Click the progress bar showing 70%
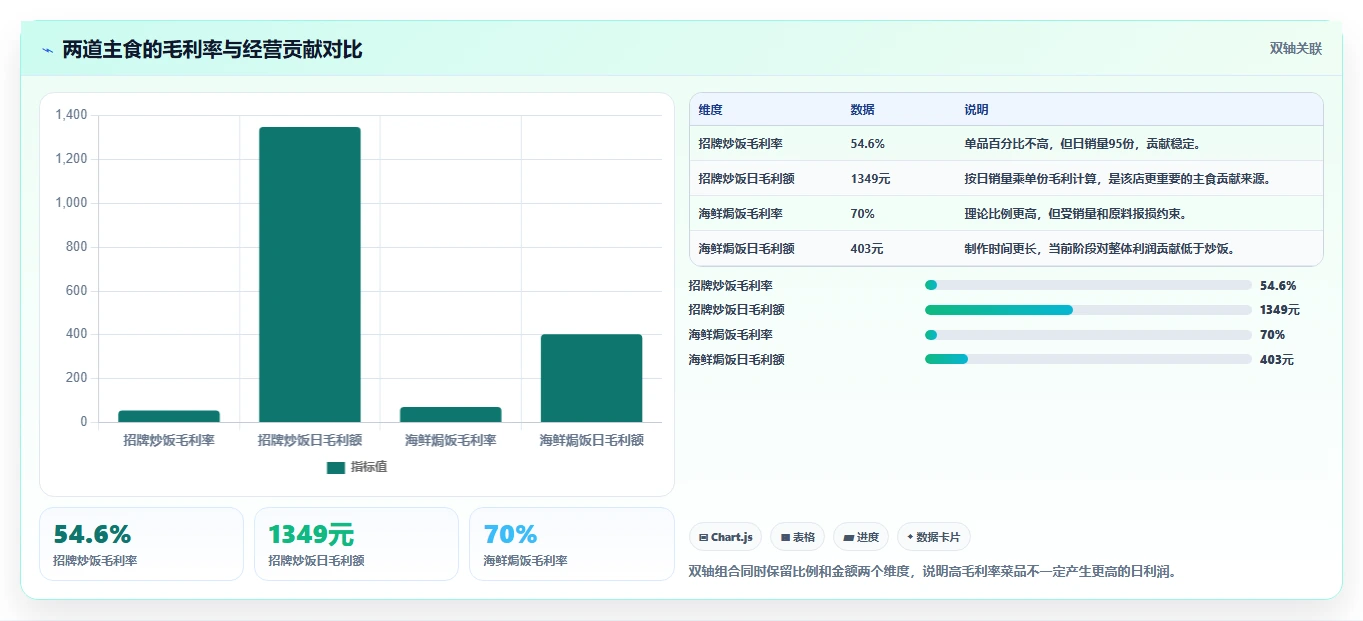 point(1088,335)
